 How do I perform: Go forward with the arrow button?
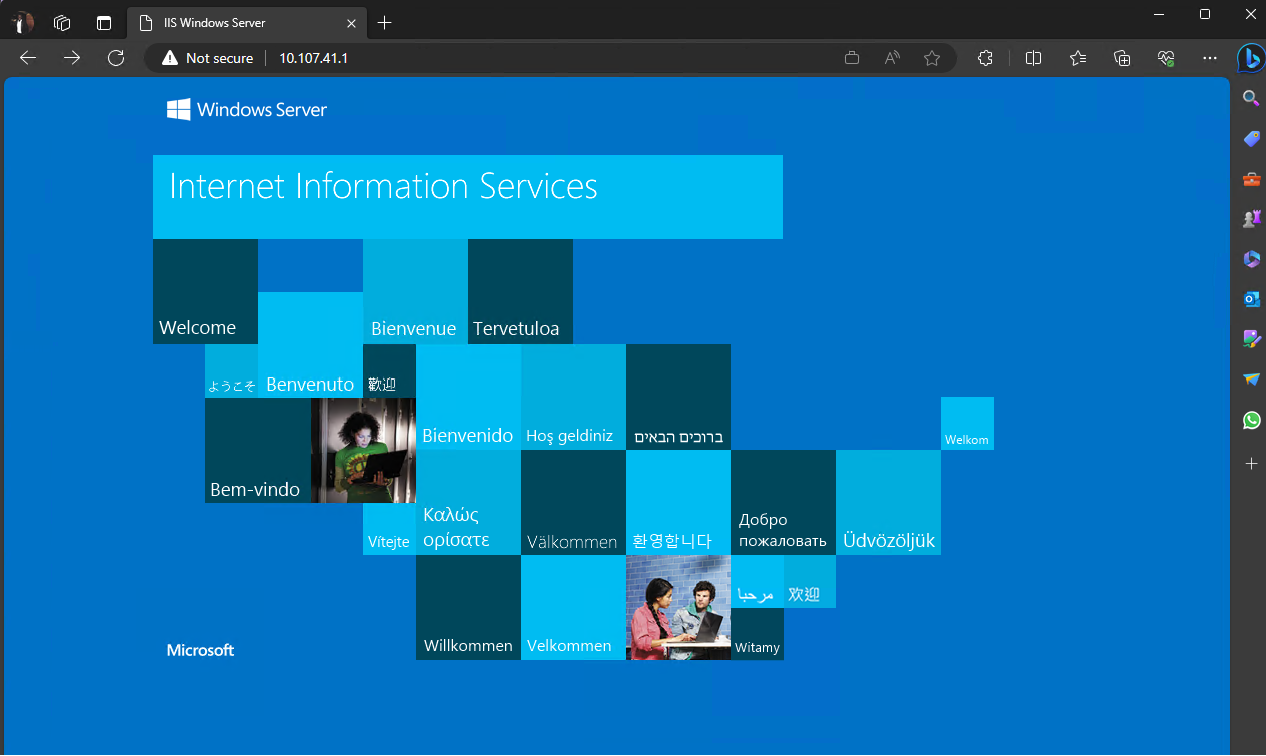pyautogui.click(x=72, y=58)
